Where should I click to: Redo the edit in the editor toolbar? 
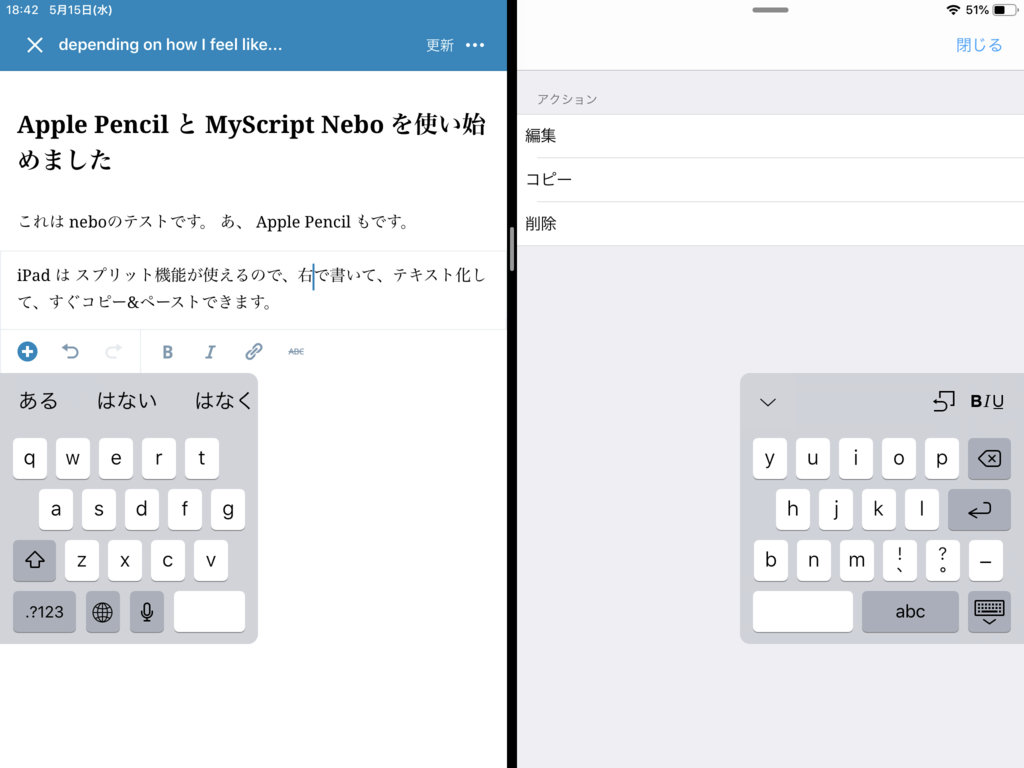tap(114, 351)
